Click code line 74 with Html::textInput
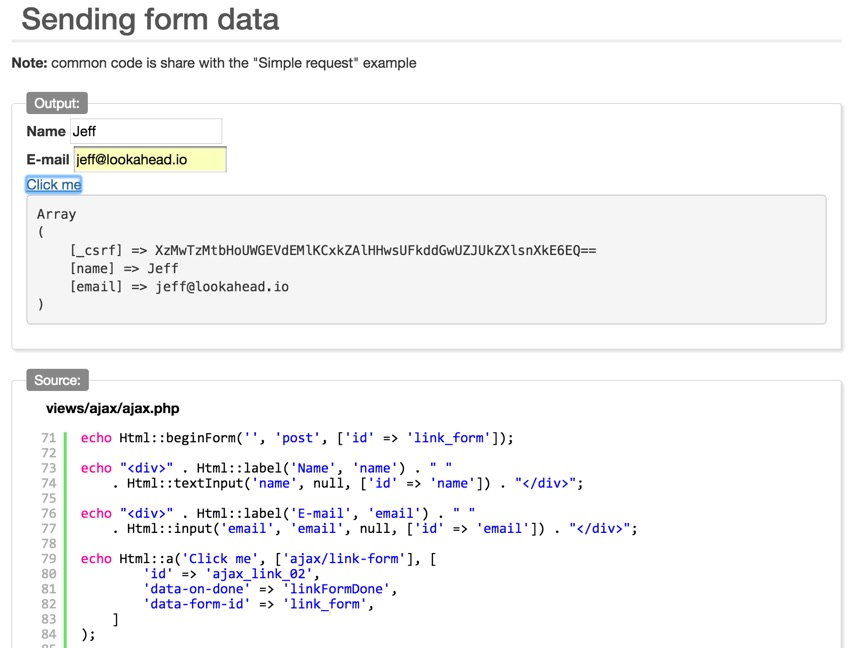 [347, 483]
